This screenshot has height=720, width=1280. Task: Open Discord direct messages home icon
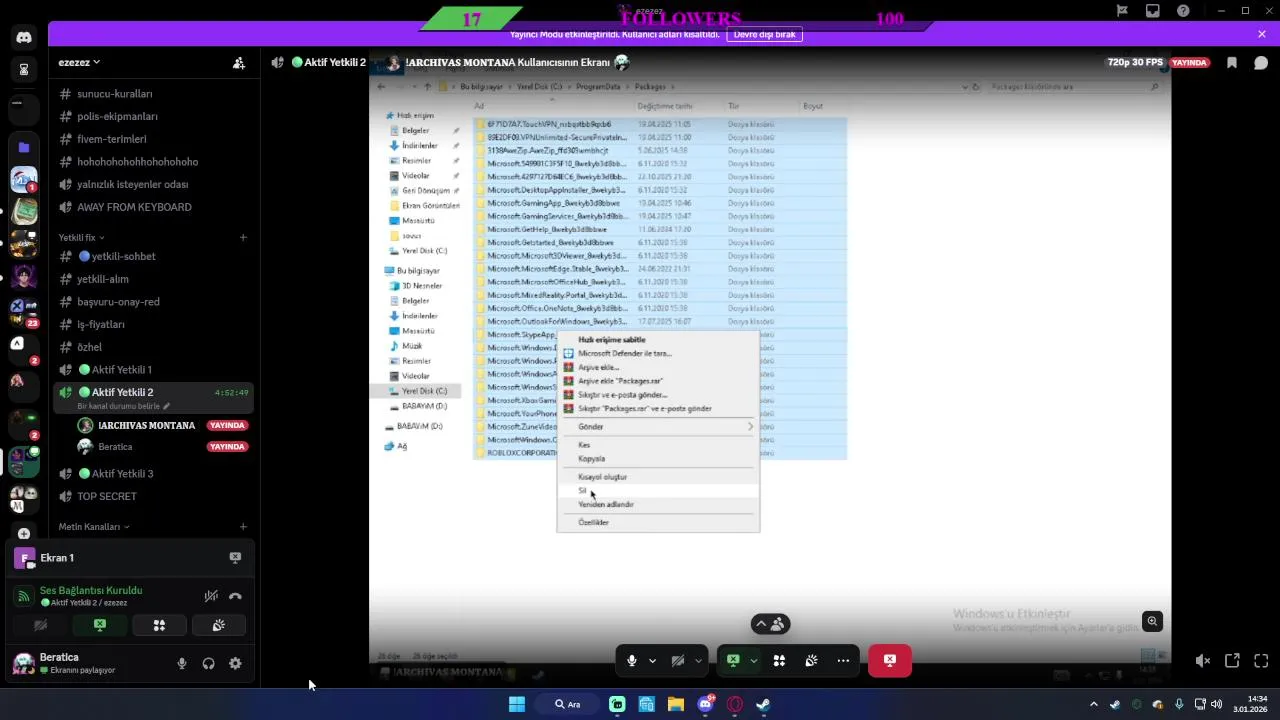24,38
